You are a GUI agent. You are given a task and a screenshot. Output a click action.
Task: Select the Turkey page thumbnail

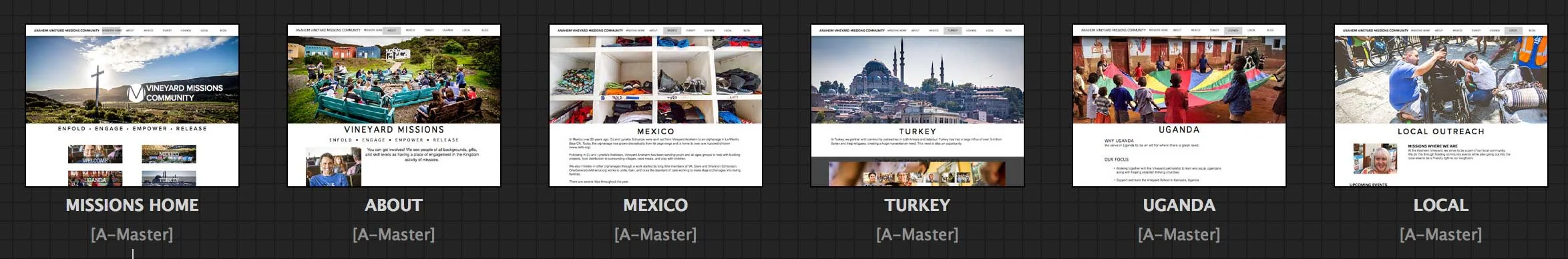click(x=918, y=105)
